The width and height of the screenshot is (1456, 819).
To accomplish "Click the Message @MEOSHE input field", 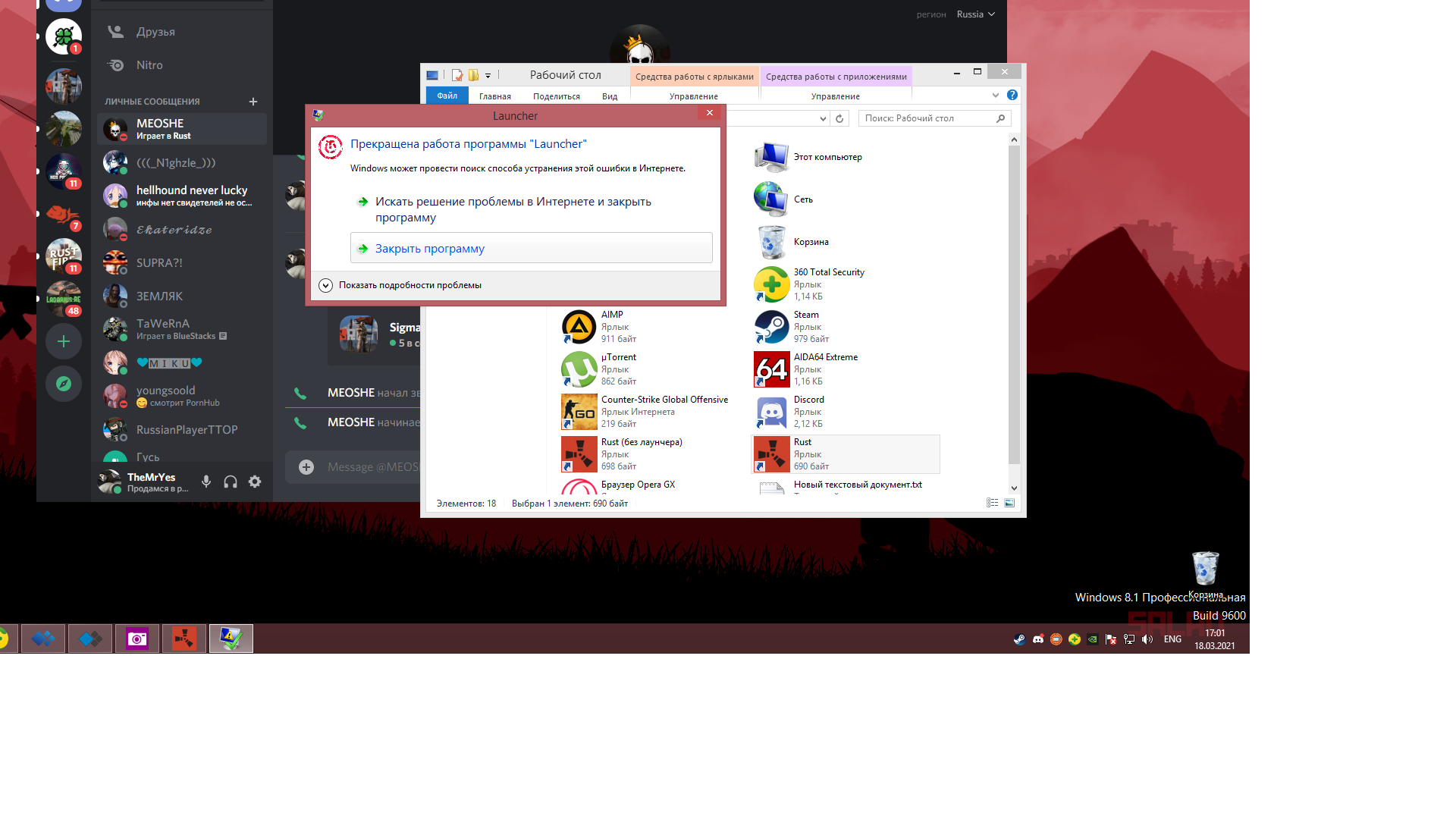I will pos(373,467).
